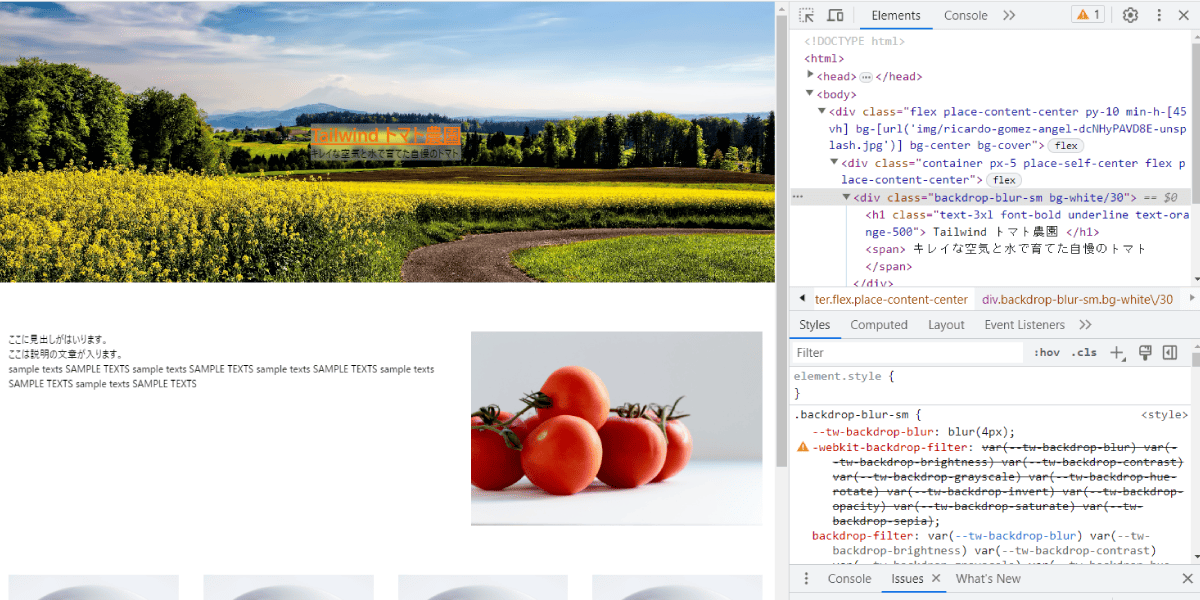Toggle flex badge on place-content-center py-10 div
1200x600 pixels.
[x=1066, y=146]
